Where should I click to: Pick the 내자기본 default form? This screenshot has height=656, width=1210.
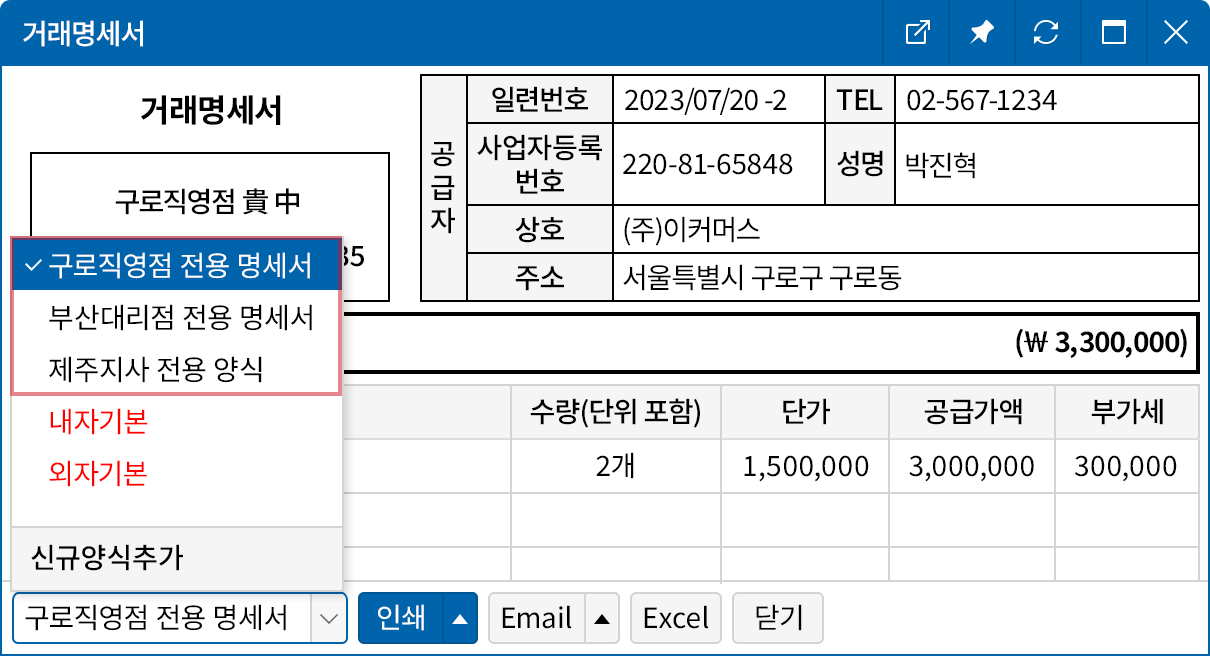click(98, 422)
